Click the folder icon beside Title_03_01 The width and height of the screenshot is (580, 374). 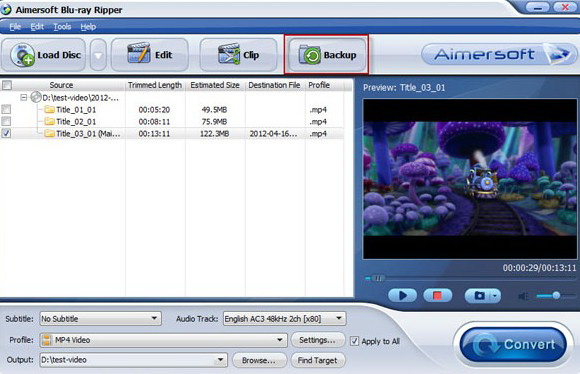click(49, 134)
